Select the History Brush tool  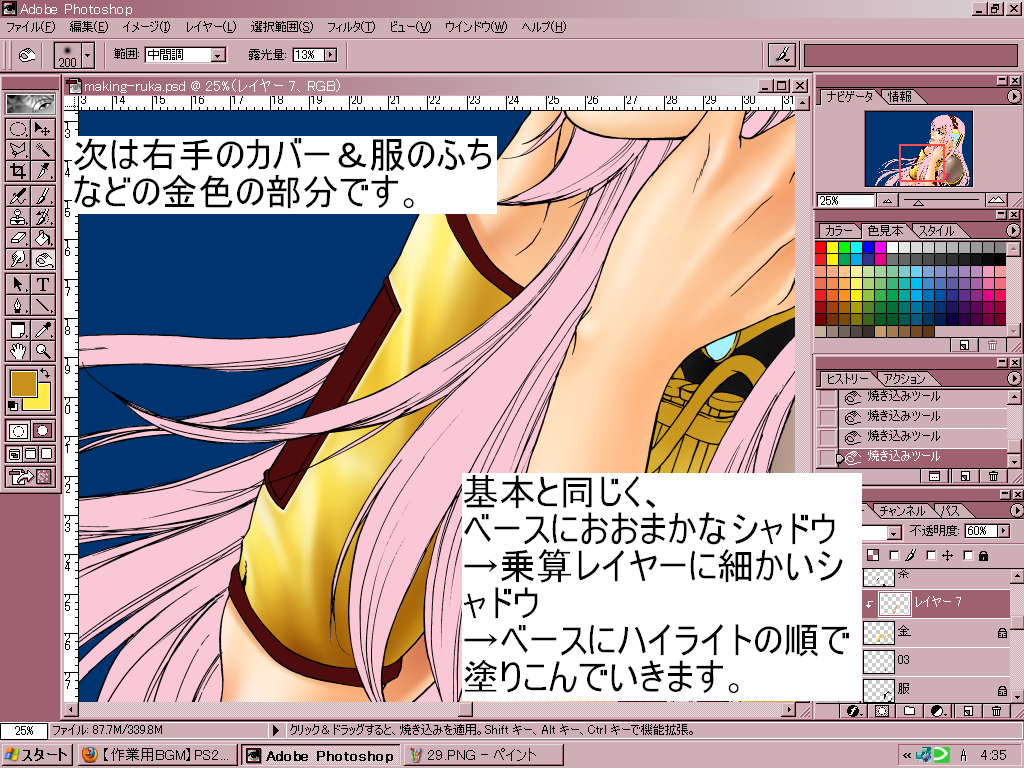[43, 216]
